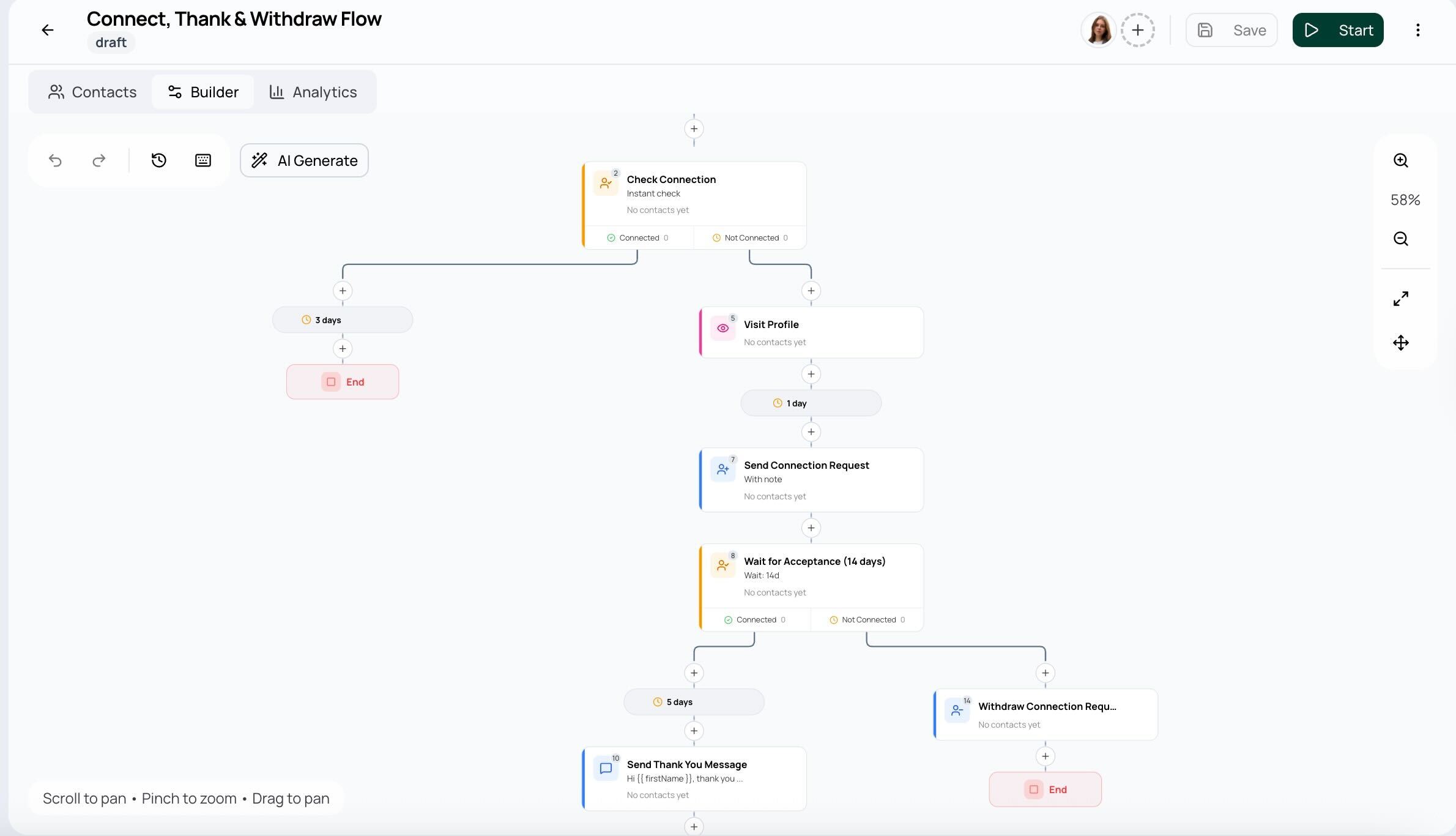This screenshot has width=1456, height=836.
Task: Select the Withdraw Connection Request node
Action: point(1046,715)
